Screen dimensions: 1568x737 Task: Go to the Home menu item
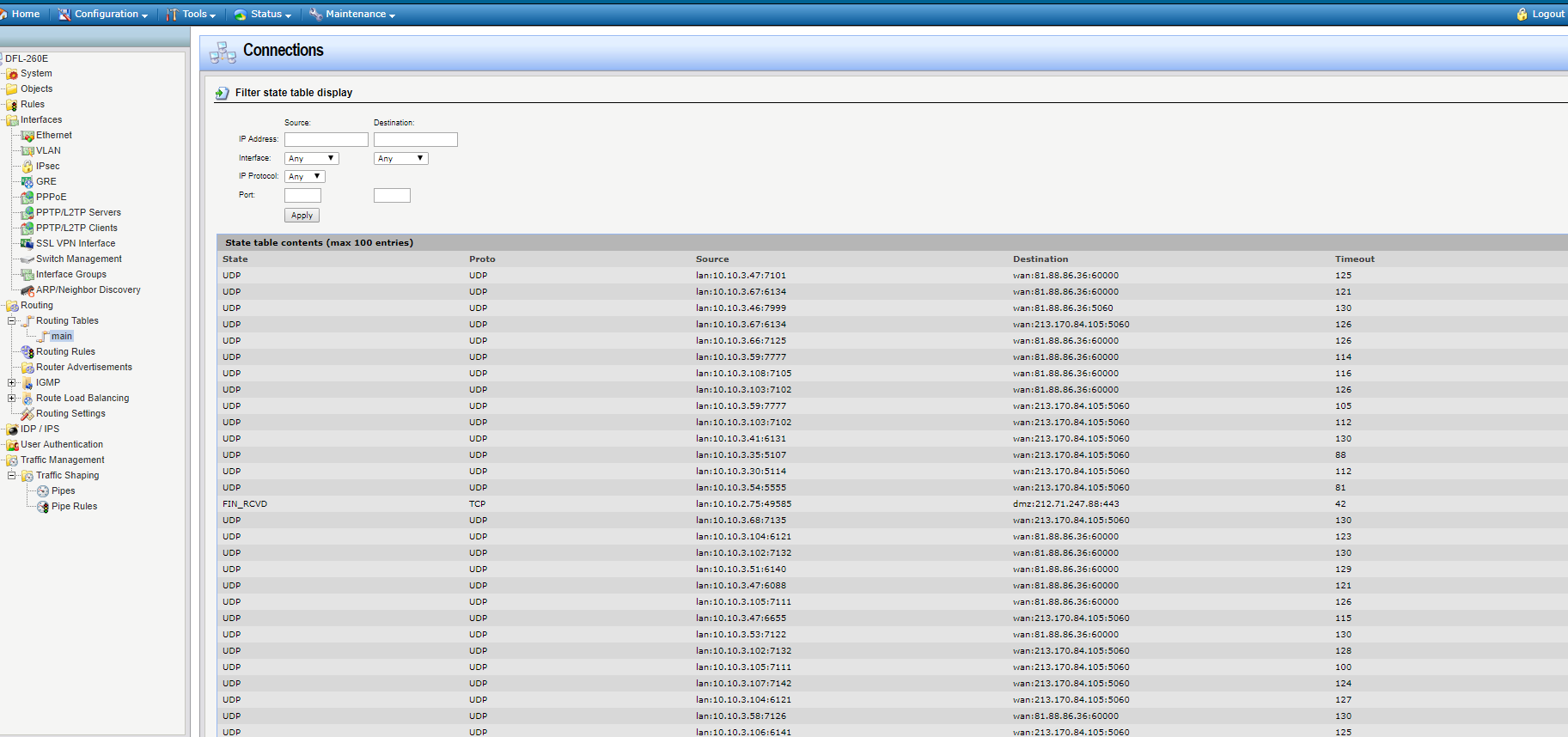tap(20, 14)
